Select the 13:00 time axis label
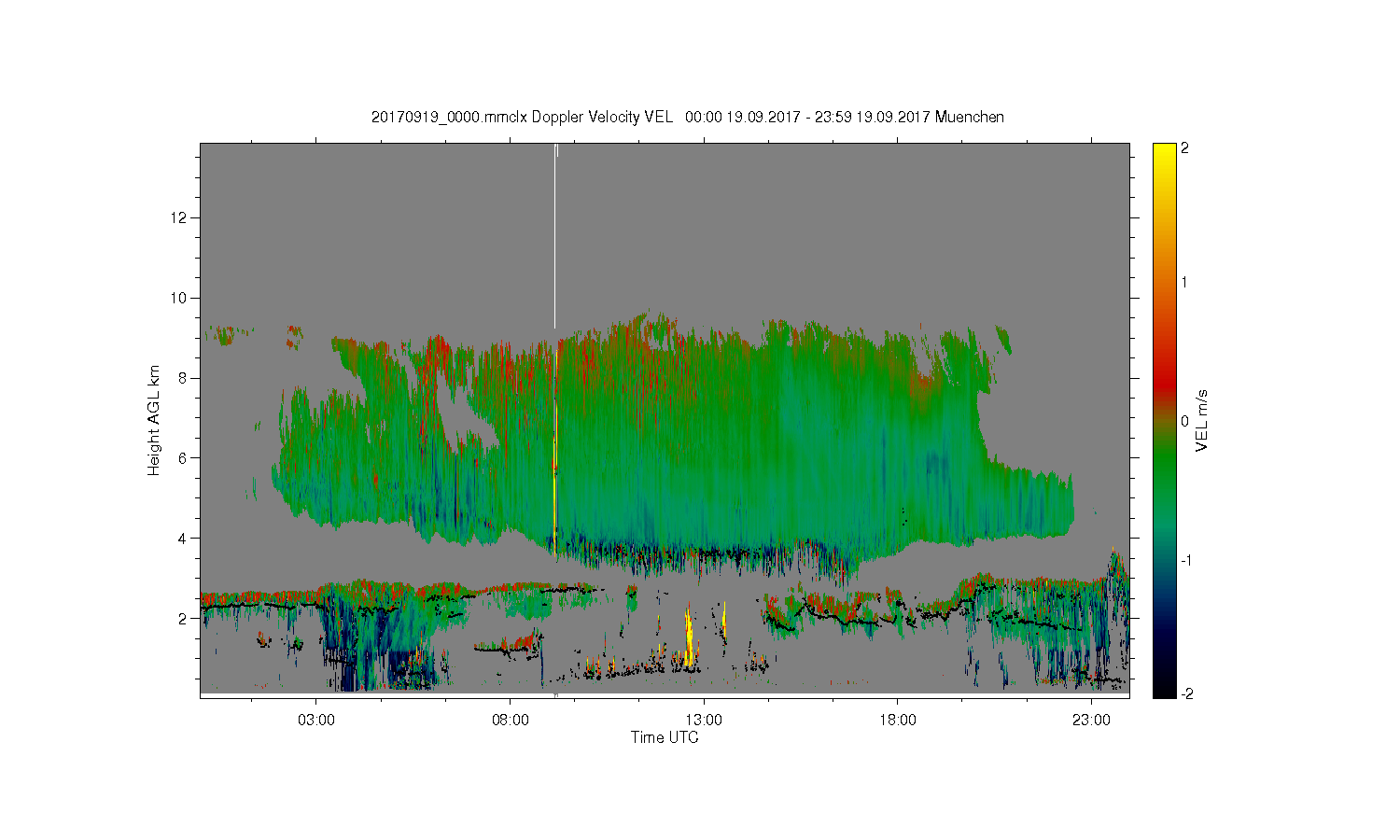This screenshot has height=840, width=1400. pyautogui.click(x=703, y=721)
